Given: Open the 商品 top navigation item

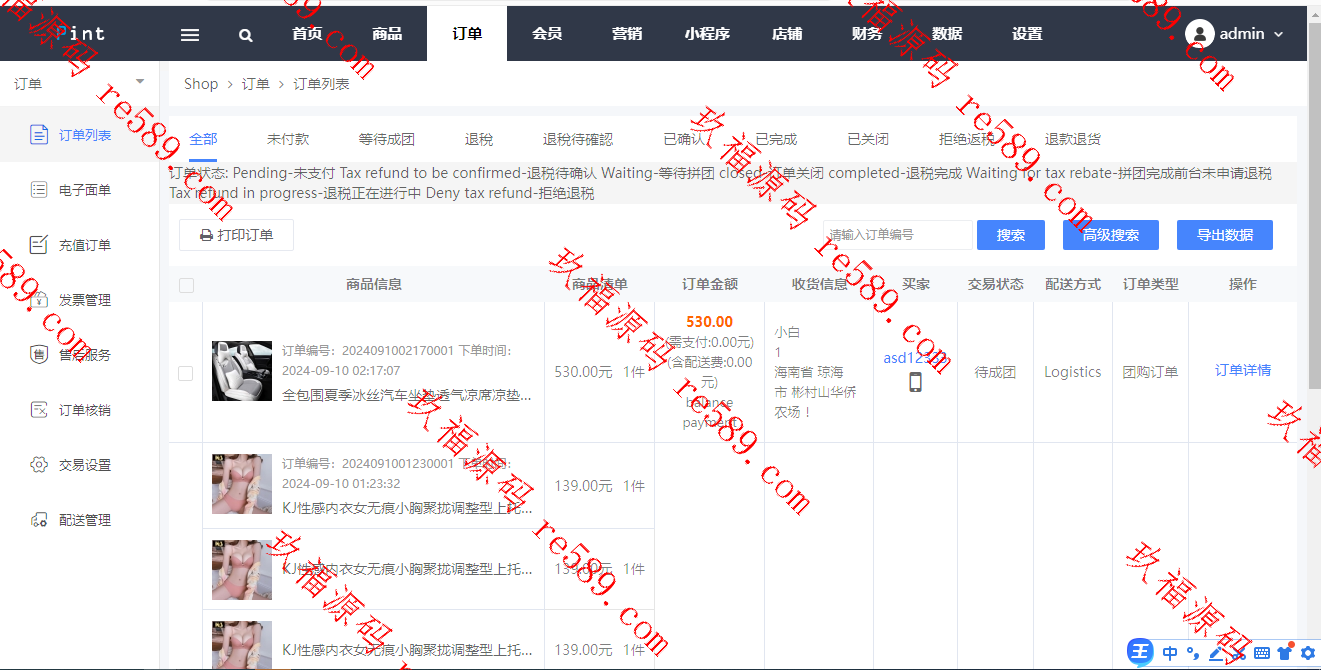Looking at the screenshot, I should [x=387, y=34].
